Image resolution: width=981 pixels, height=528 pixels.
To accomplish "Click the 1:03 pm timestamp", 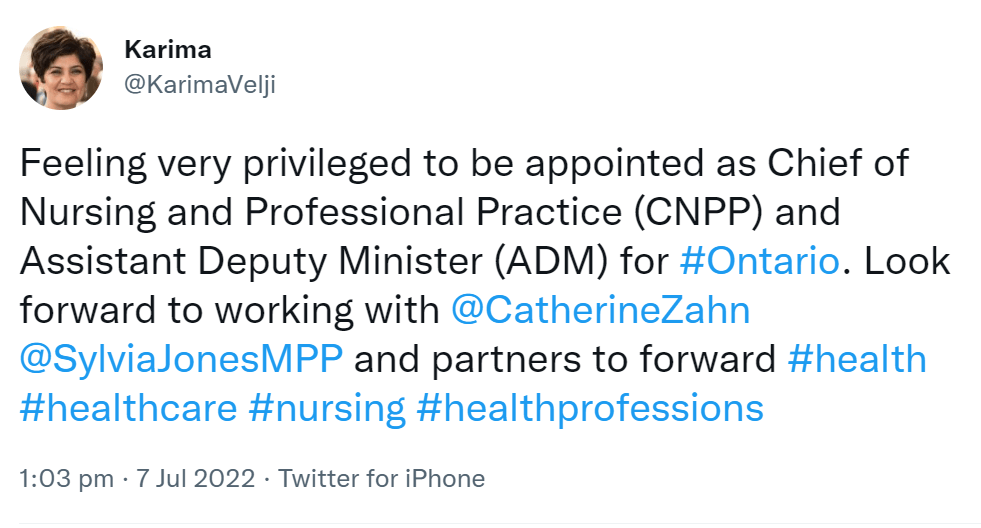I will pos(66,479).
